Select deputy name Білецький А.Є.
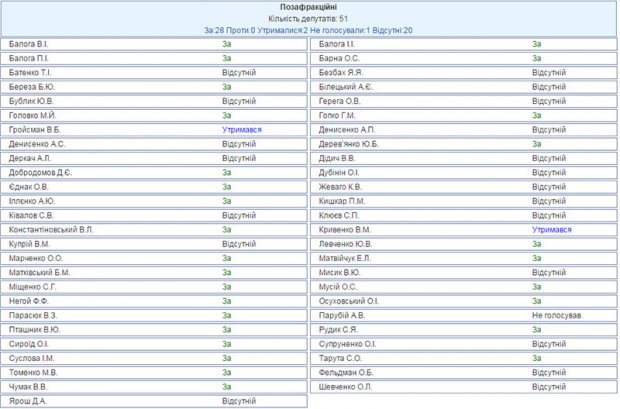620x409 pixels. 346,87
